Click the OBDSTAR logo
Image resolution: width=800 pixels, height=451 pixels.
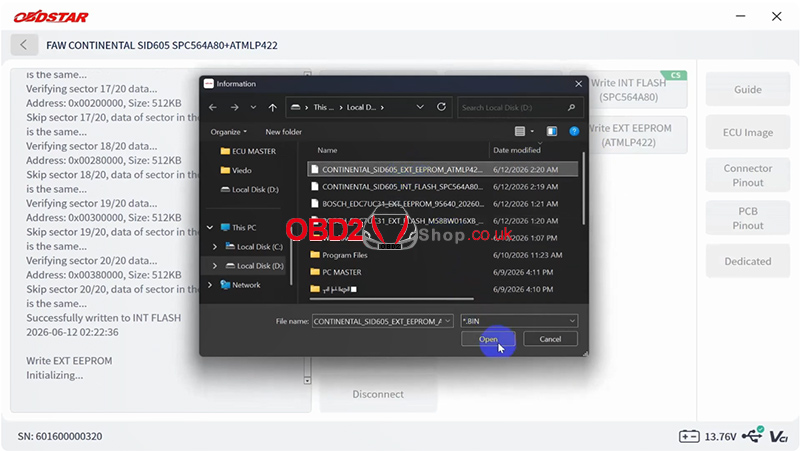(x=51, y=17)
